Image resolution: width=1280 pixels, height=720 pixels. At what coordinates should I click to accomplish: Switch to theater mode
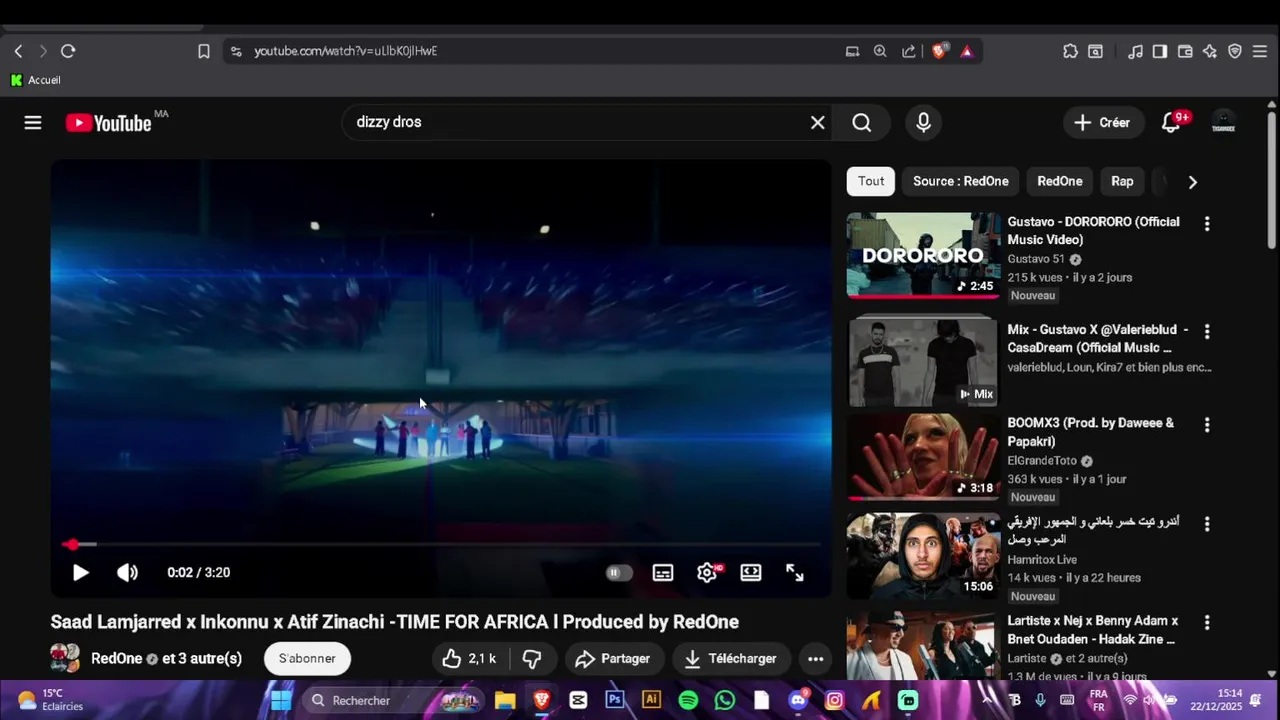(751, 572)
